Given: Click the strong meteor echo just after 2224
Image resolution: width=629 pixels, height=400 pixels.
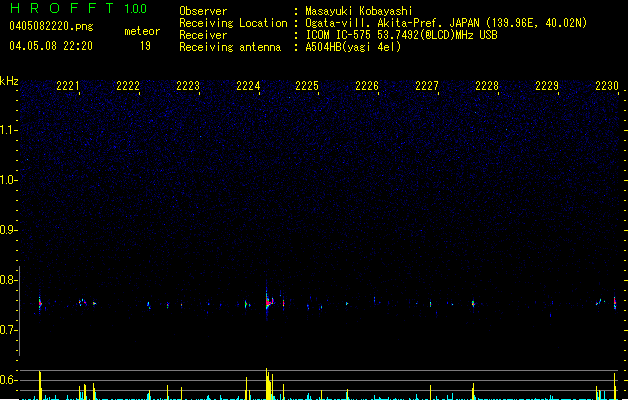Looking at the screenshot, I should [x=269, y=302].
